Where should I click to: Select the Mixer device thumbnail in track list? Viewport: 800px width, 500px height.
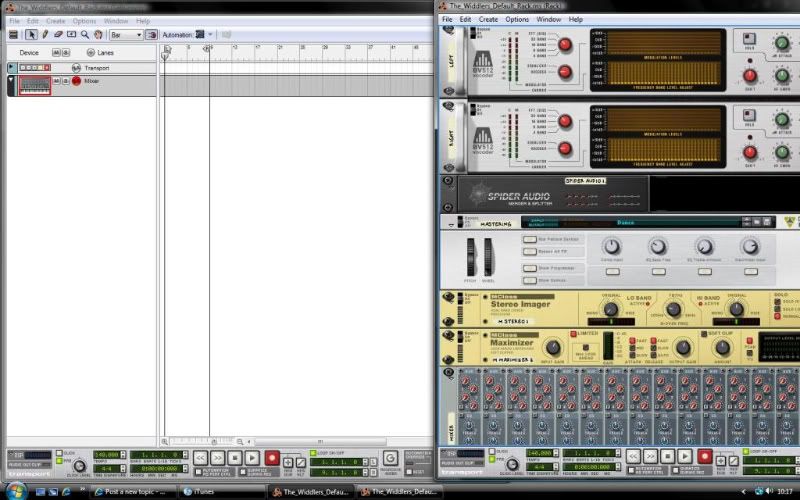coord(35,85)
